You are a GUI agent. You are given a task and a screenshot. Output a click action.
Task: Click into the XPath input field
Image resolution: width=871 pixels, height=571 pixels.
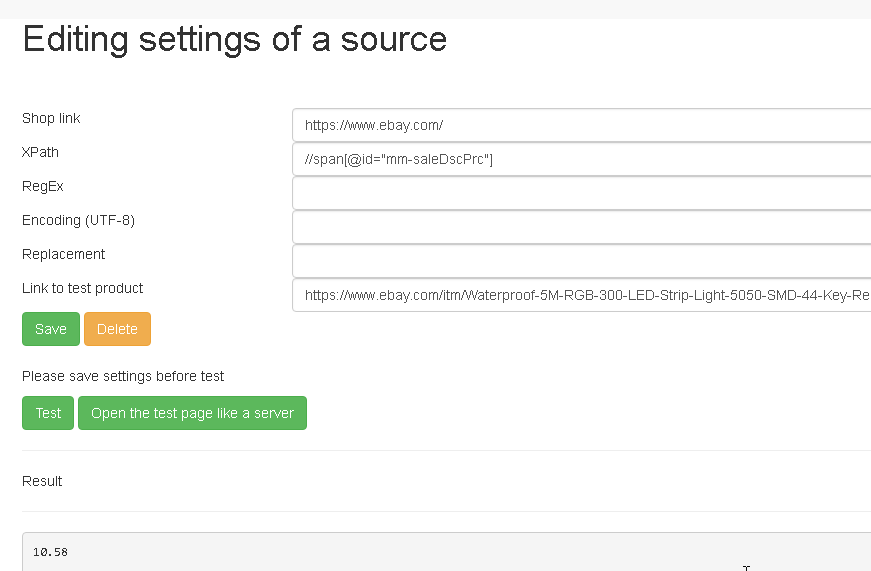click(x=582, y=159)
